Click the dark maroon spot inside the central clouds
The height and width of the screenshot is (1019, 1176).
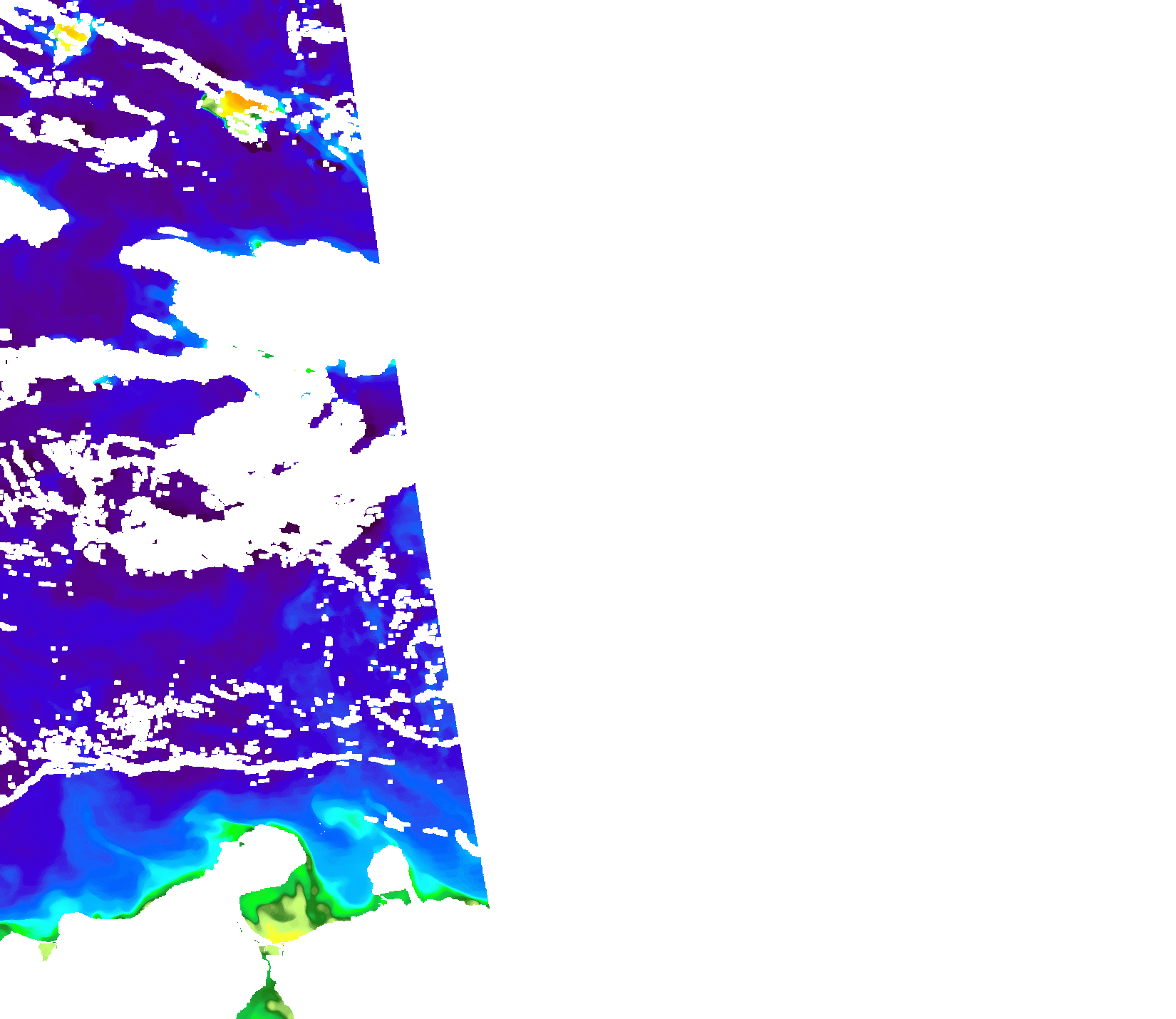[291, 528]
